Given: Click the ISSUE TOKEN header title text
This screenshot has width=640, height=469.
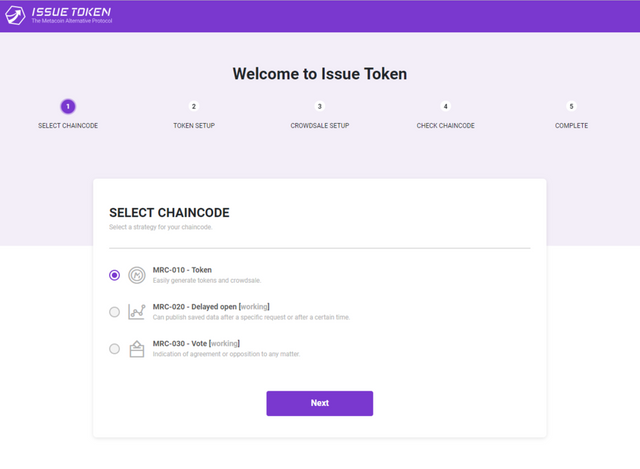Looking at the screenshot, I should tap(71, 12).
